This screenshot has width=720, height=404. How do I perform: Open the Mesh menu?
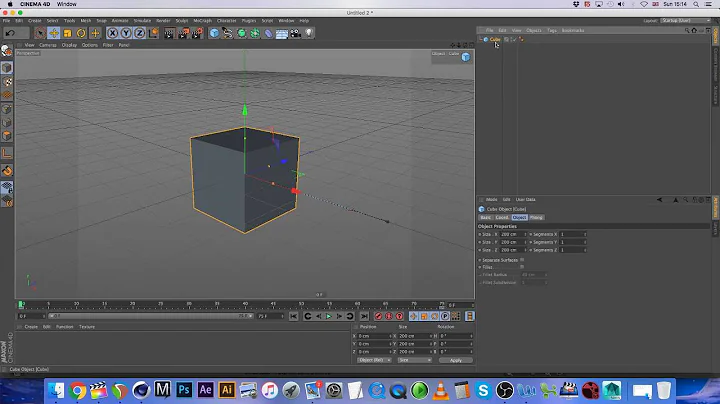86,21
